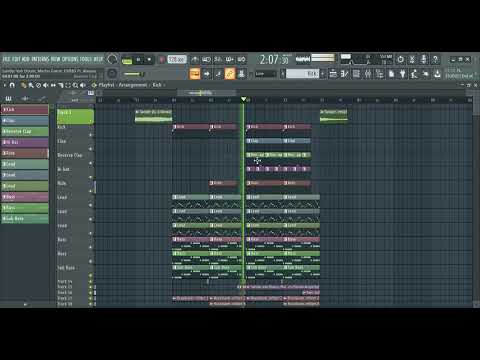Click the song time display 2:07
The image size is (480, 360).
[274, 60]
